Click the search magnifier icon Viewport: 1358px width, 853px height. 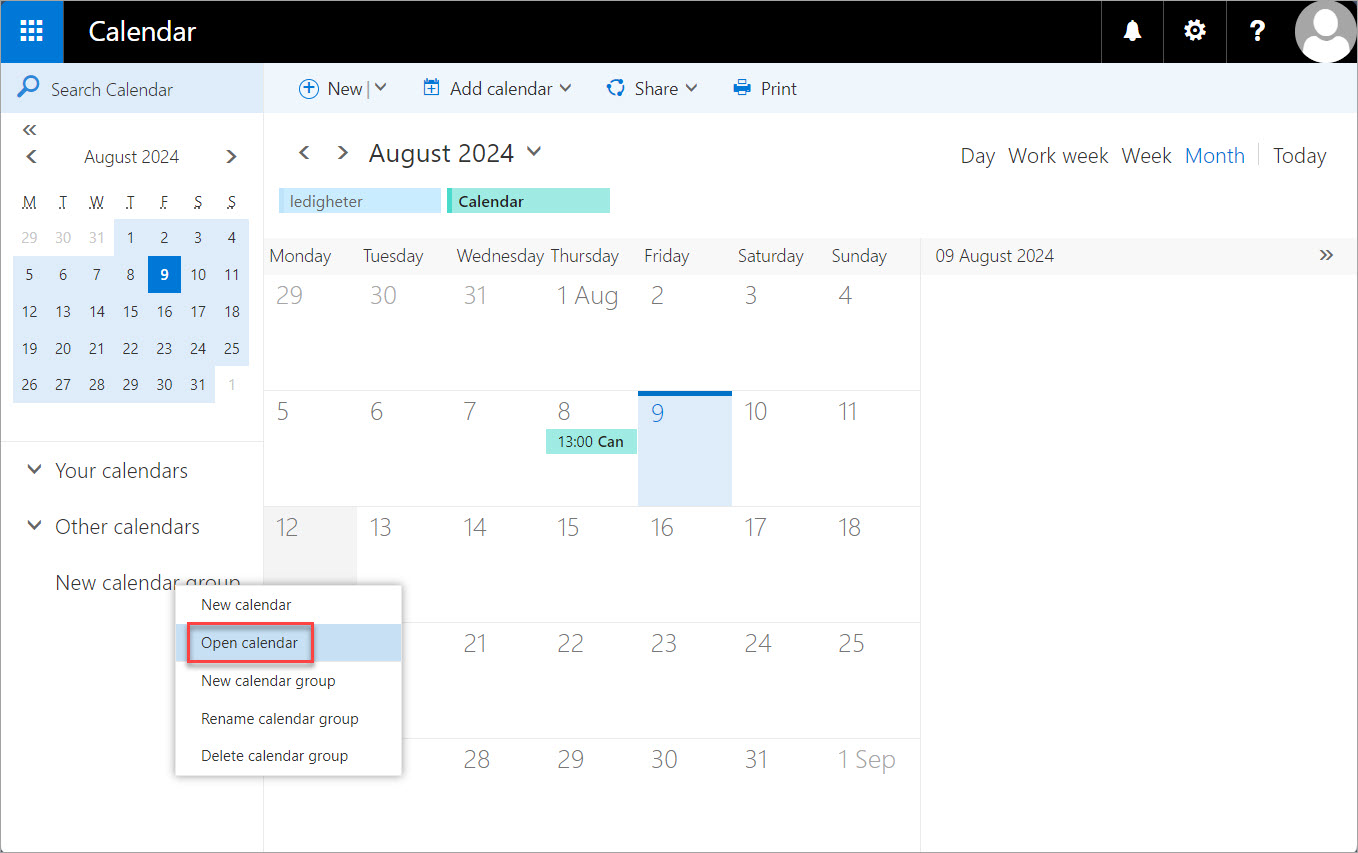click(29, 88)
